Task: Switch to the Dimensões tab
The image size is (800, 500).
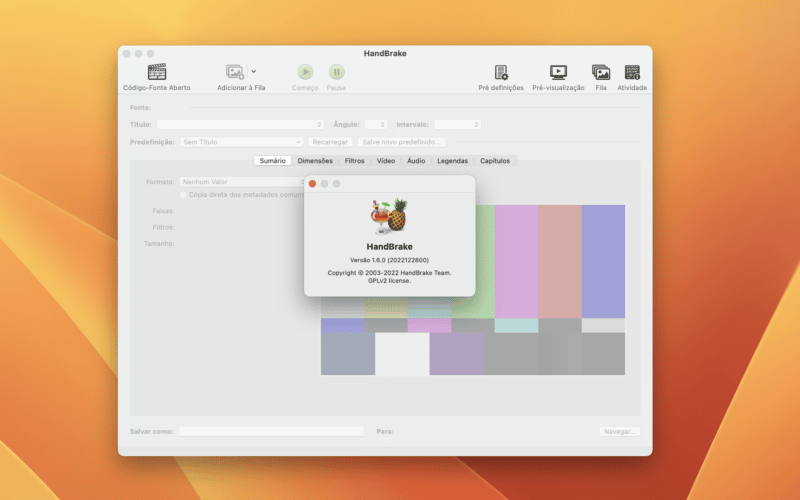Action: pyautogui.click(x=315, y=161)
